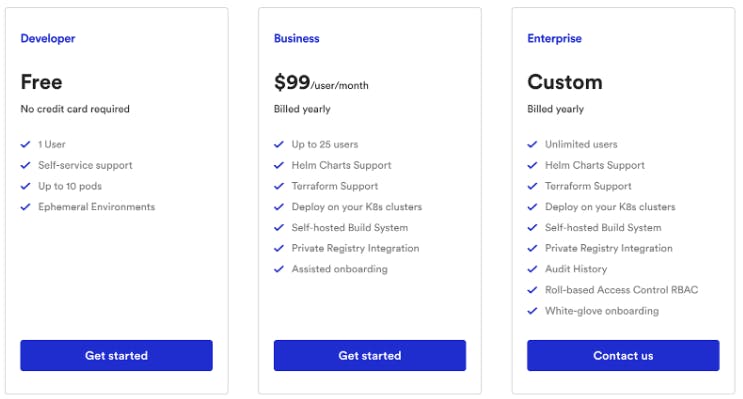Click checkmark beside Business Terraform Support
The image size is (743, 399).
click(x=279, y=186)
